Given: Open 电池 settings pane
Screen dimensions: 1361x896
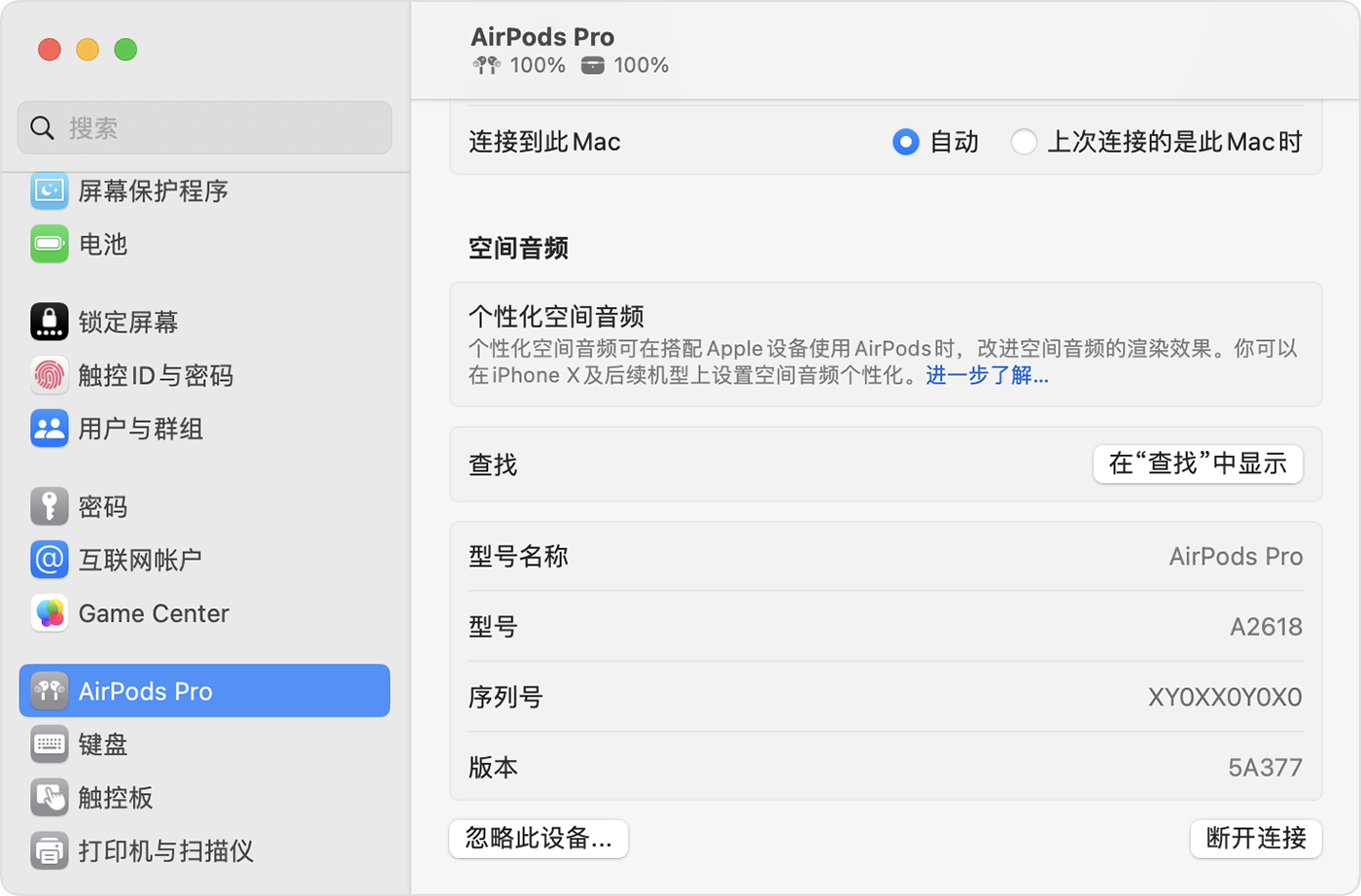Looking at the screenshot, I should pos(204,244).
